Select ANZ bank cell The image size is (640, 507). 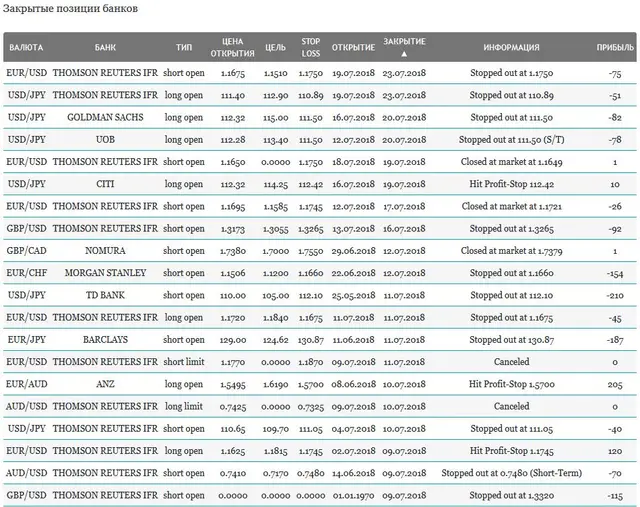tap(105, 384)
